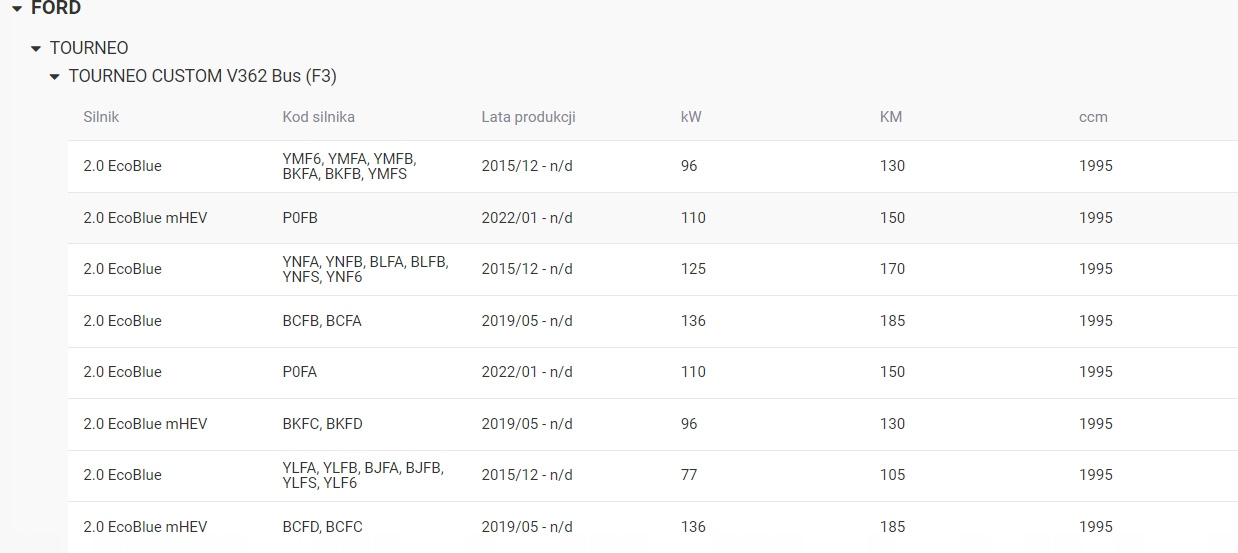Click the Lata produkcji column header
This screenshot has height=553, width=1238.
(528, 117)
